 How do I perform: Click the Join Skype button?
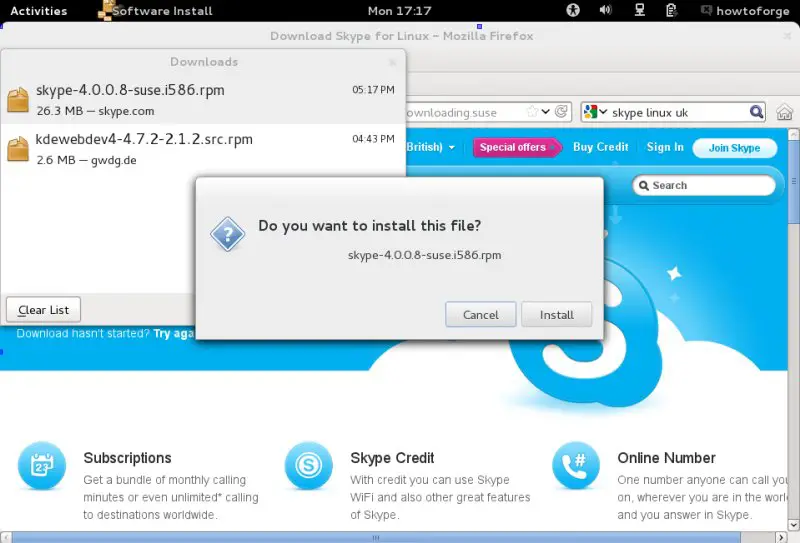(735, 148)
